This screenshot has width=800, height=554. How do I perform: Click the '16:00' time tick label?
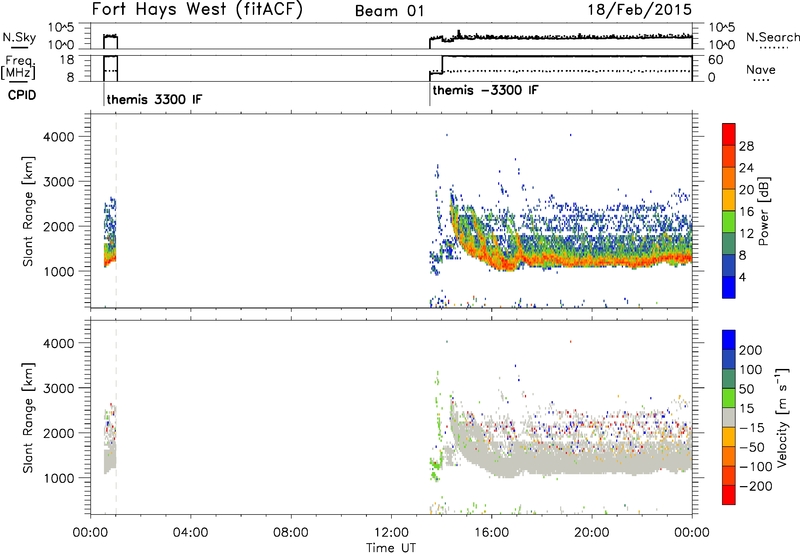[491, 533]
